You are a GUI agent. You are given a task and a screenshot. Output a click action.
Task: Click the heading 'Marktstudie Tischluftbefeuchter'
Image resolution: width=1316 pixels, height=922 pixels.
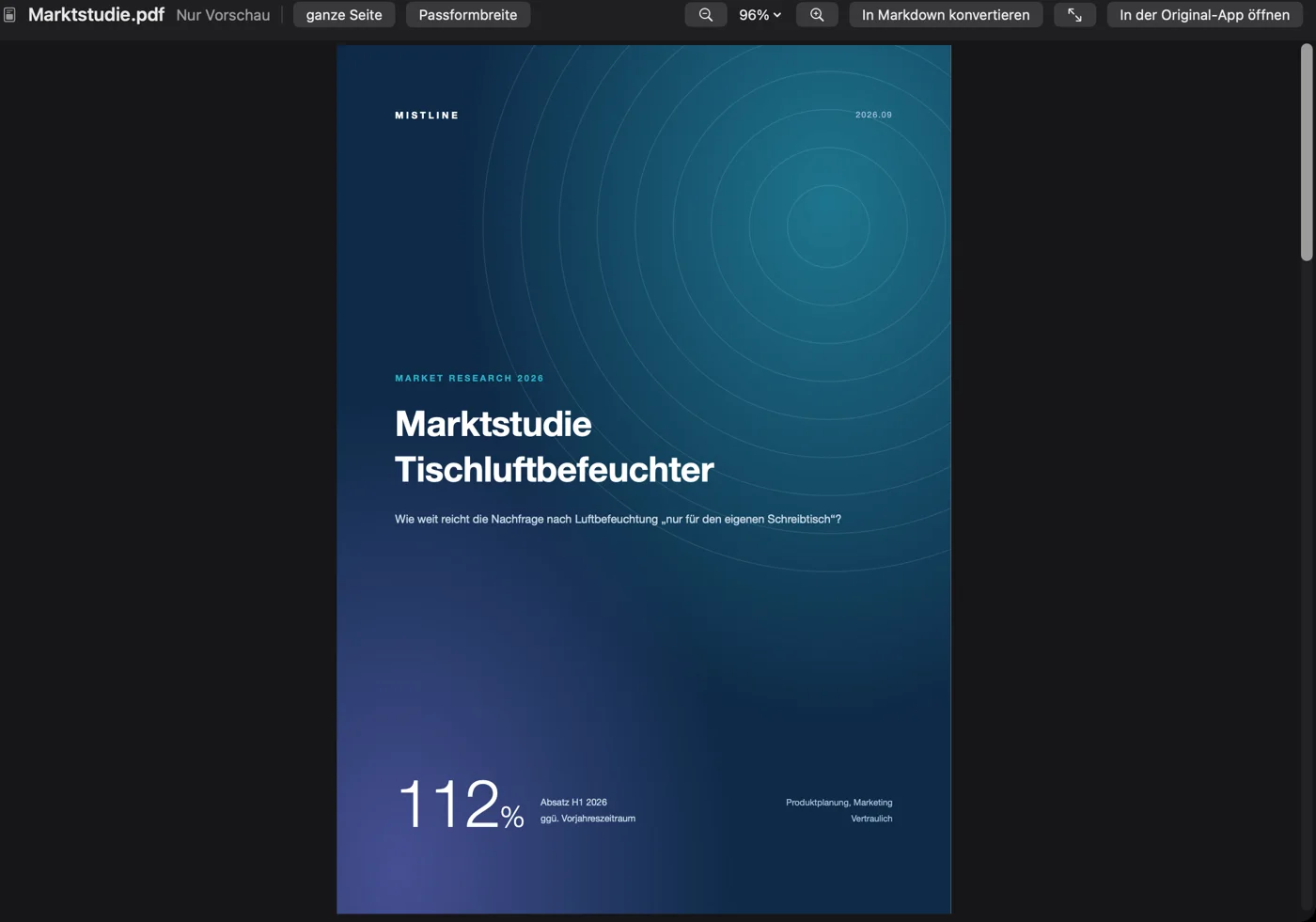(554, 446)
